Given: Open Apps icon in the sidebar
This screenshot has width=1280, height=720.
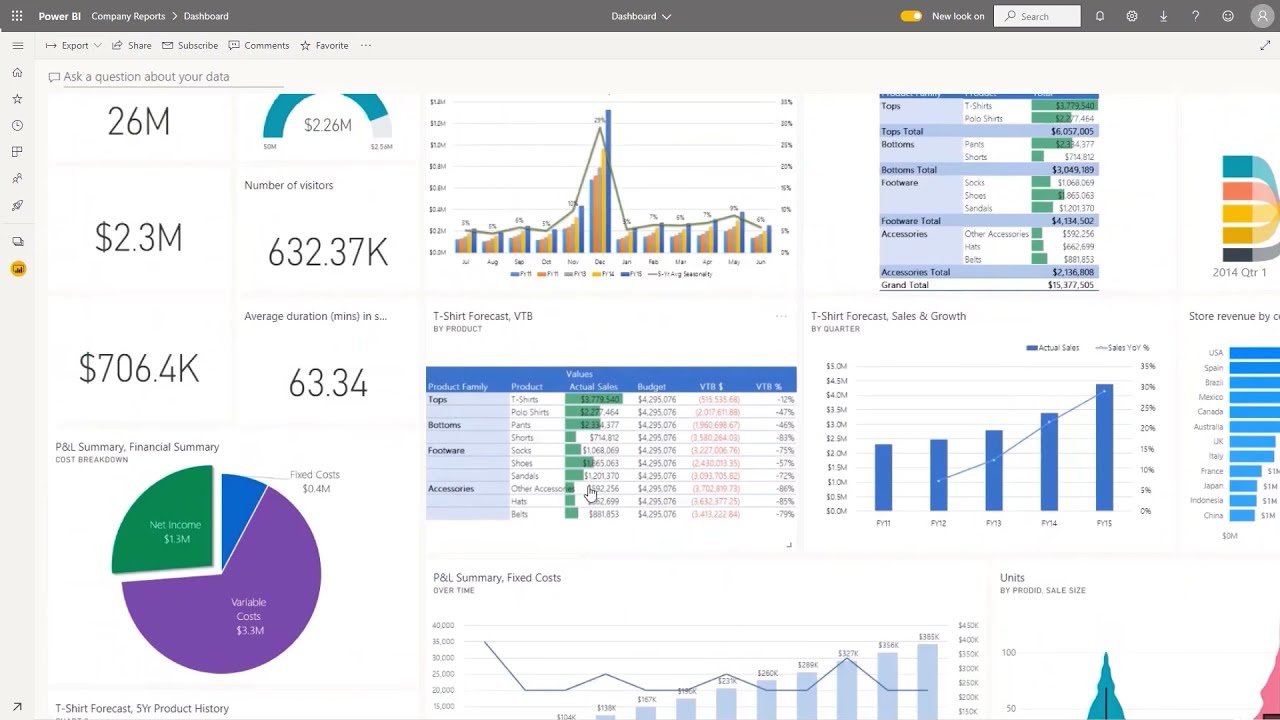Looking at the screenshot, I should (x=17, y=152).
